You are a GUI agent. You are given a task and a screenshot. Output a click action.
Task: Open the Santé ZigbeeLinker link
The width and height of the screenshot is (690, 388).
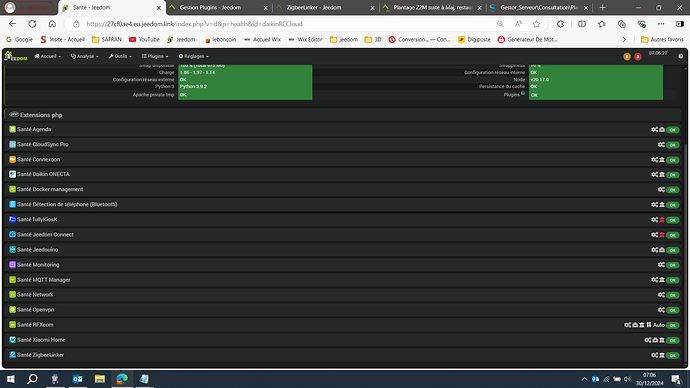tap(40, 355)
